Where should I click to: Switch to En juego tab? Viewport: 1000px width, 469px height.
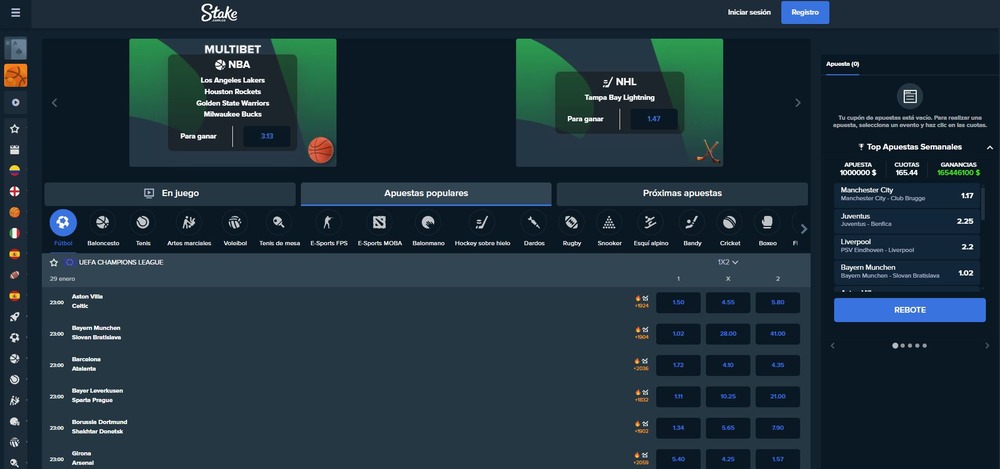(170, 193)
